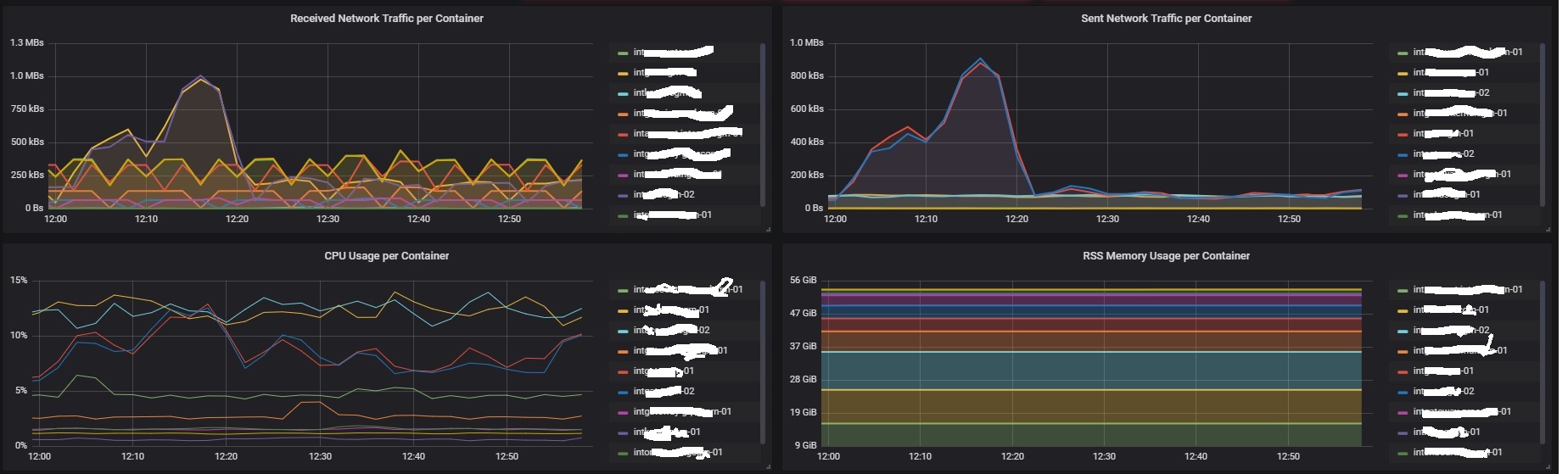
Task: Click the red series swatch in Received Network Traffic legend
Action: point(623,134)
